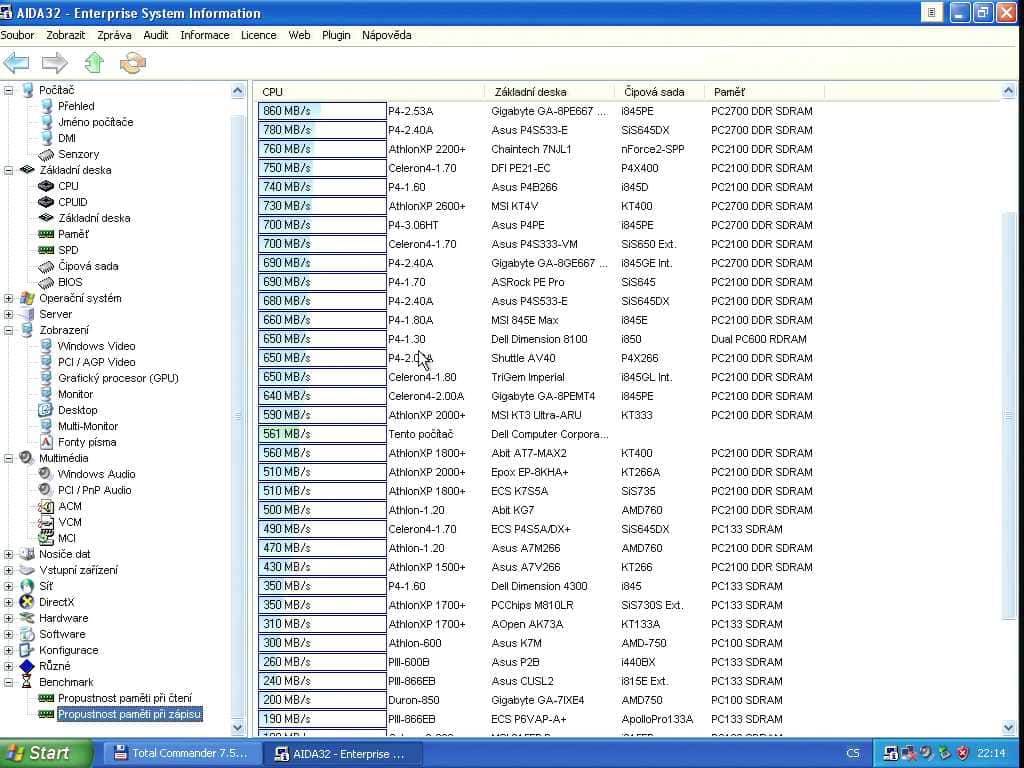Click the red shield tray icon

pos(962,754)
